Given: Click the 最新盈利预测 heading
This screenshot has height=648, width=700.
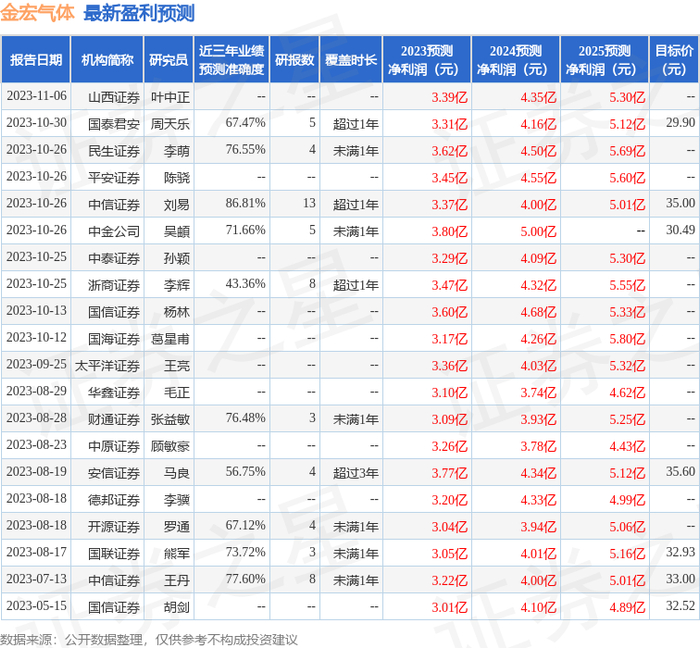Looking at the screenshot, I should point(139,12).
